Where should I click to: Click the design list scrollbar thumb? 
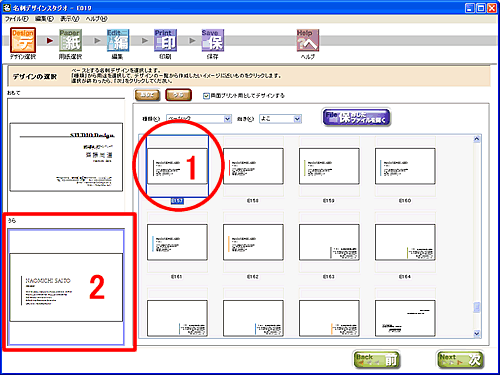click(x=477, y=307)
